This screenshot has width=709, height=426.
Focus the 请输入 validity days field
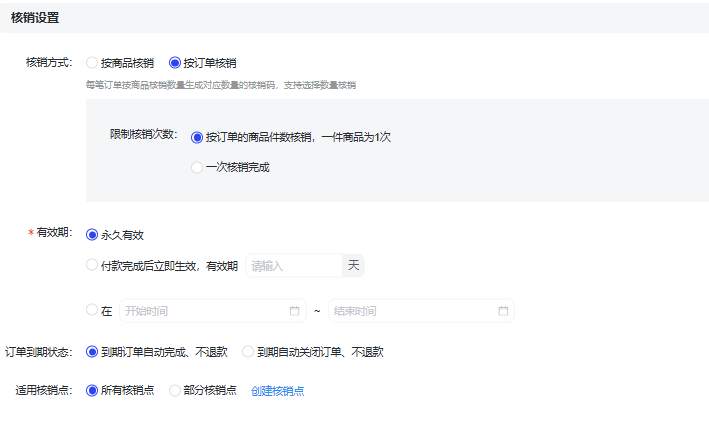click(x=292, y=265)
